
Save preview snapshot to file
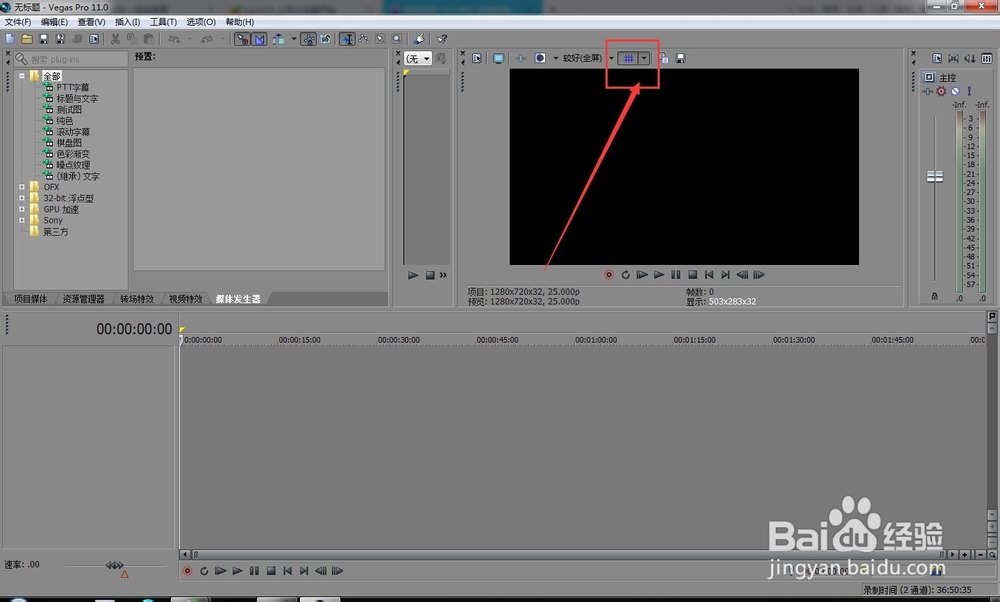point(680,58)
